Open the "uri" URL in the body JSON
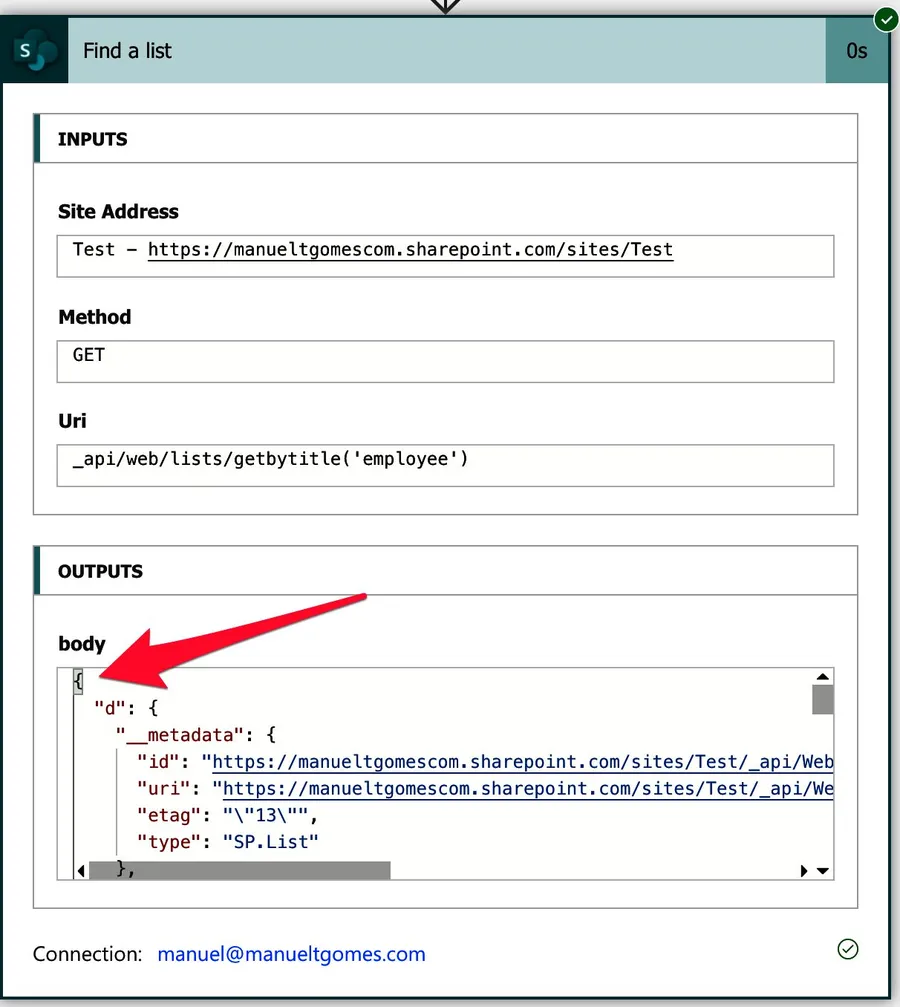The image size is (900, 1007). 522,789
